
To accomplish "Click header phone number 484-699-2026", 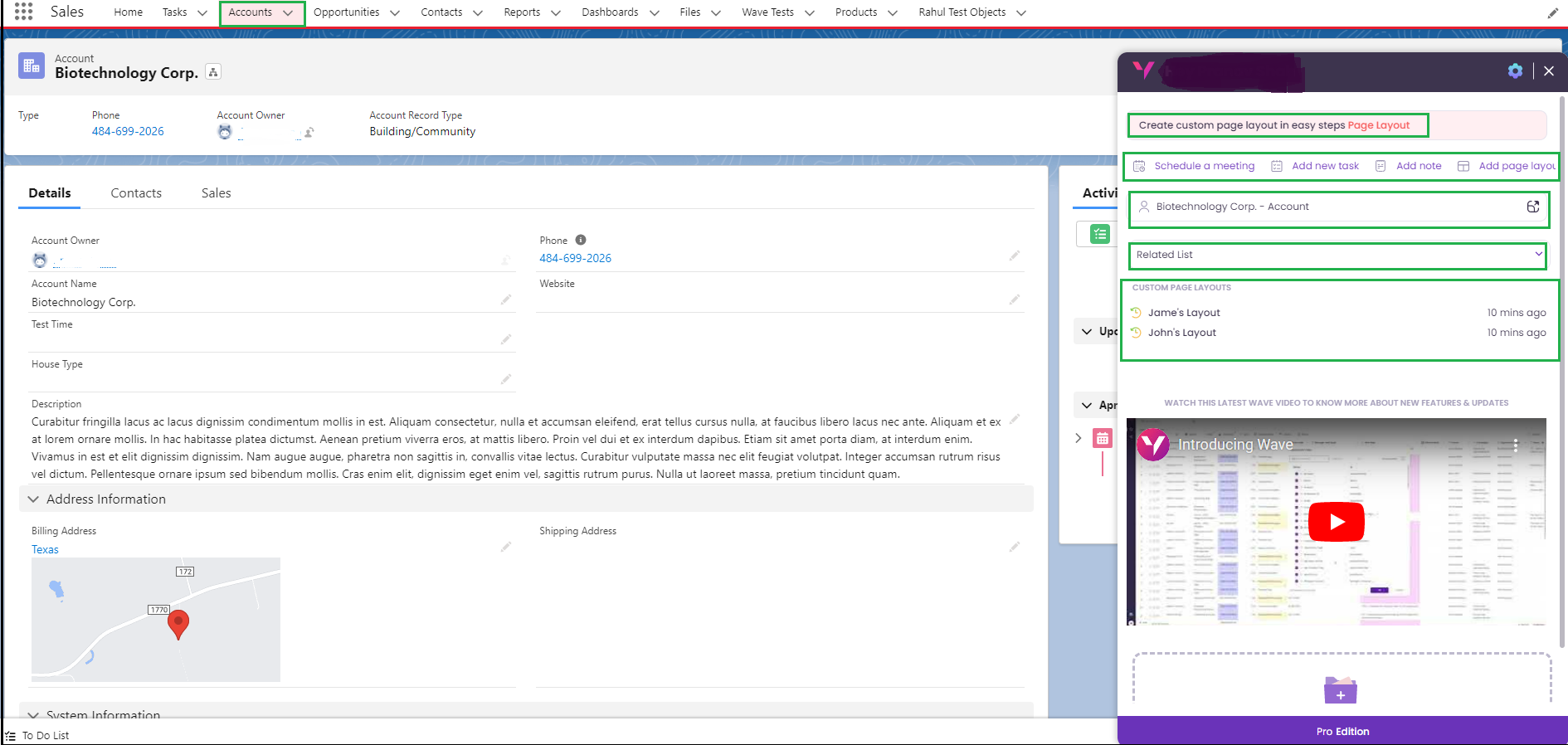I will 128,131.
